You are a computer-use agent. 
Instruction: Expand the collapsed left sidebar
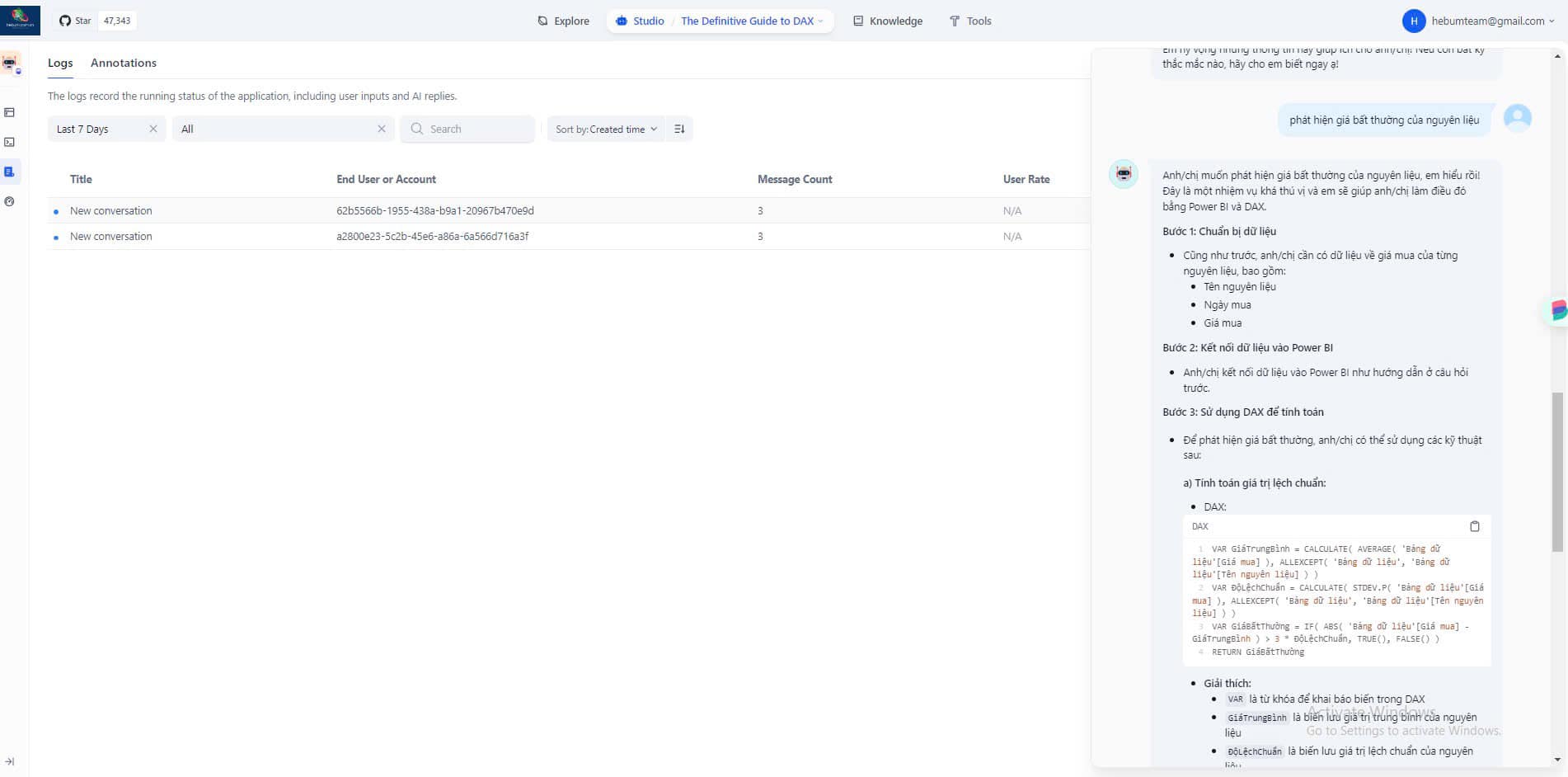[x=10, y=761]
